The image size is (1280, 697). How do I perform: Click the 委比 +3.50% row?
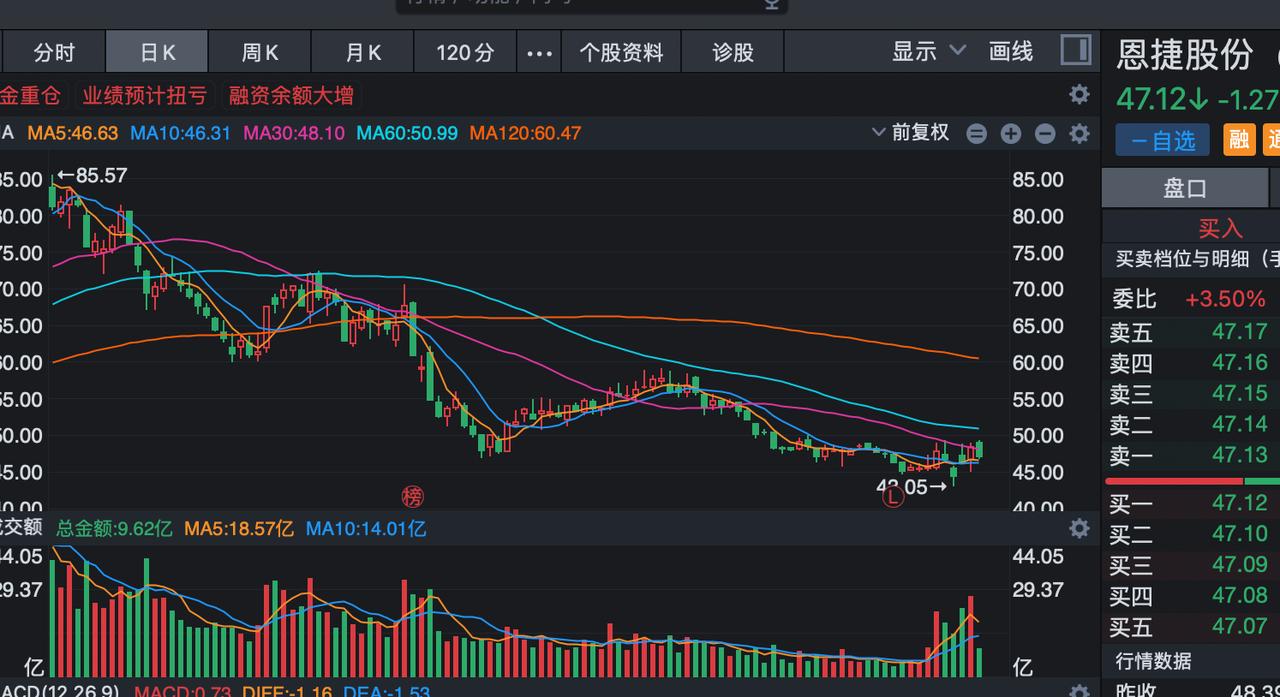coord(1190,299)
